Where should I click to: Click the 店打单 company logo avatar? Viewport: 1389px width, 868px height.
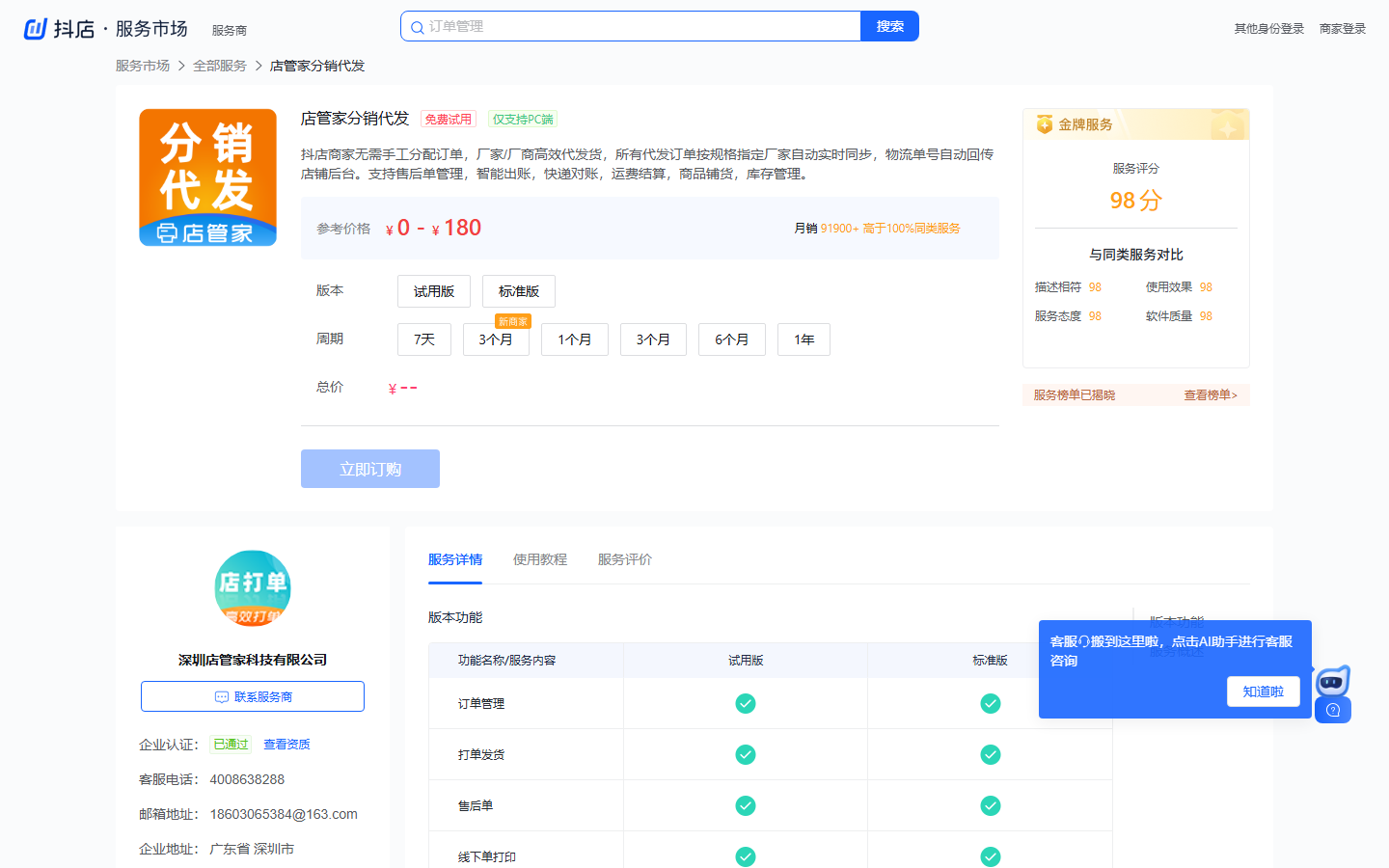253,588
